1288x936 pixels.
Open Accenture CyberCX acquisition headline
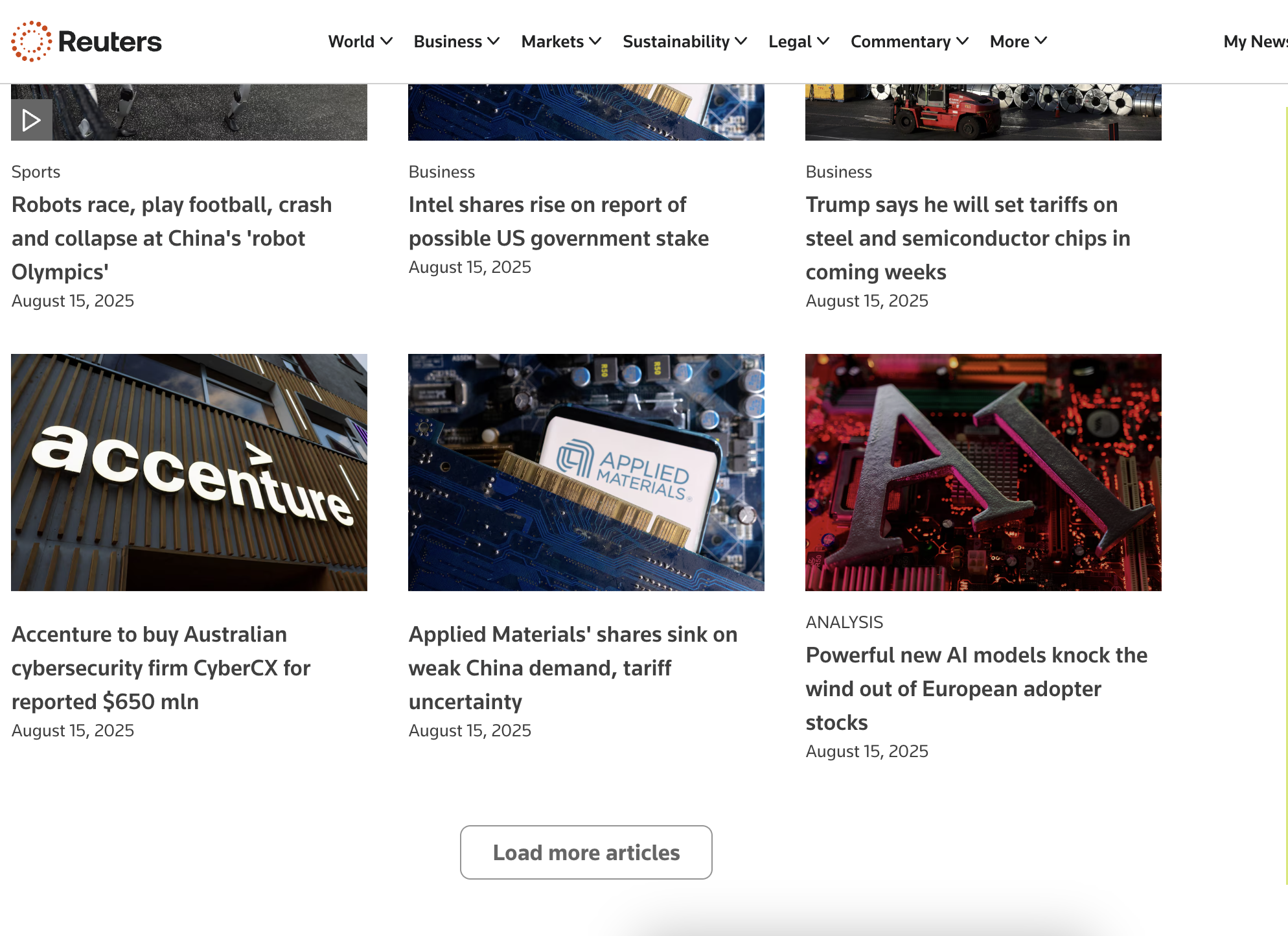point(161,668)
